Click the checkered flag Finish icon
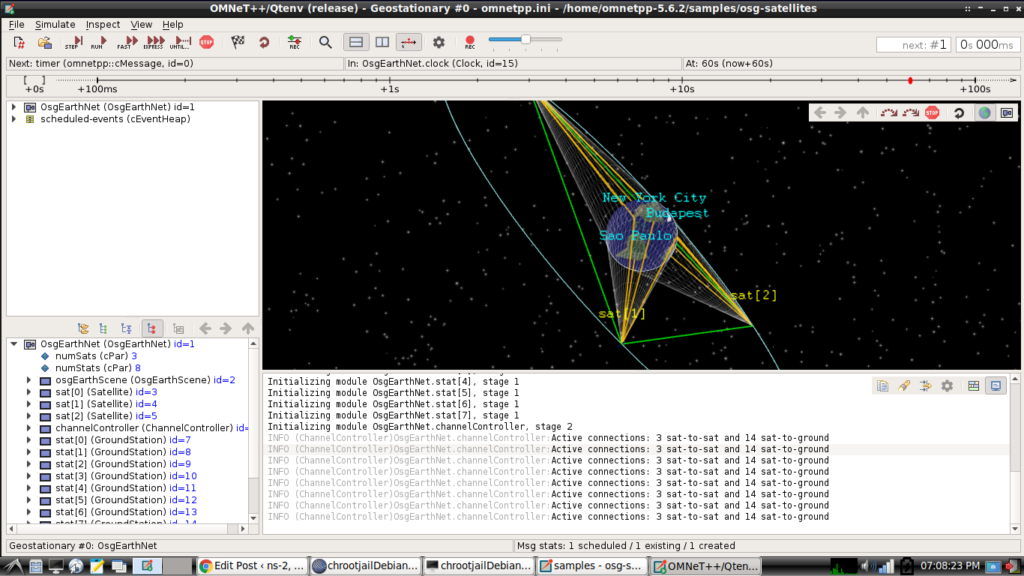This screenshot has height=576, width=1024. (x=238, y=42)
